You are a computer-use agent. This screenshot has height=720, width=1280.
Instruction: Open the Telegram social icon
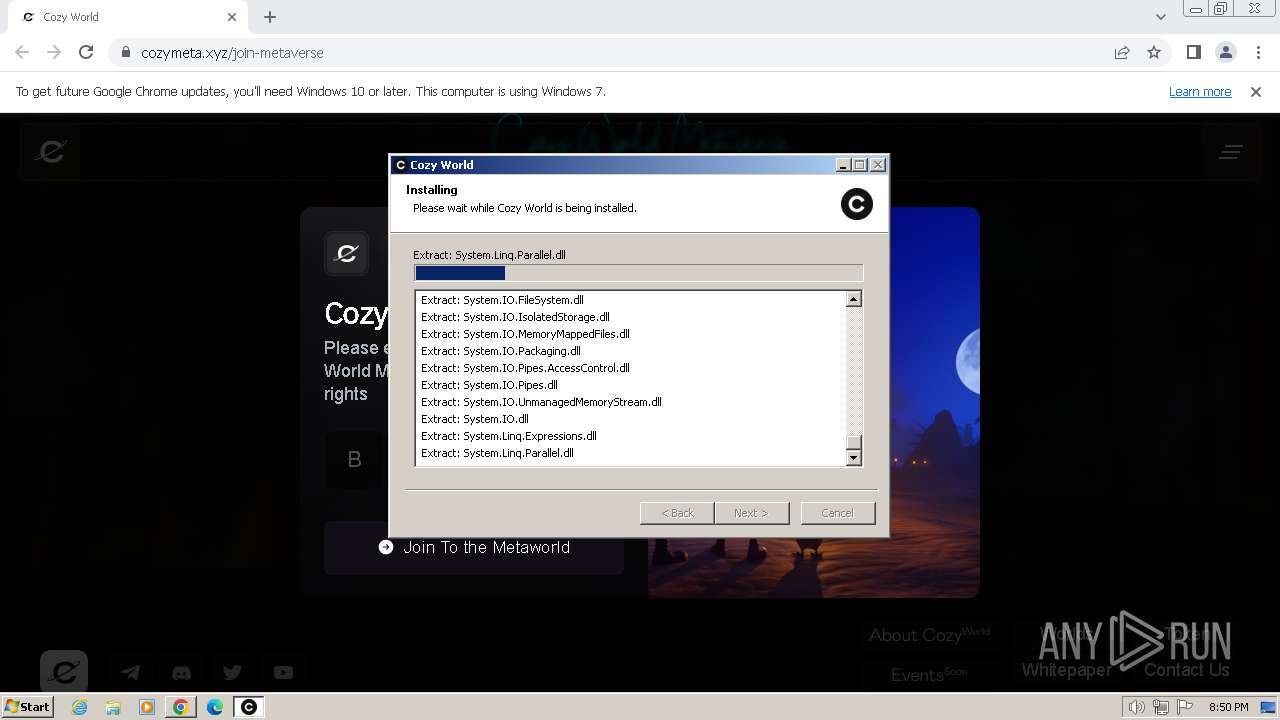coord(131,673)
